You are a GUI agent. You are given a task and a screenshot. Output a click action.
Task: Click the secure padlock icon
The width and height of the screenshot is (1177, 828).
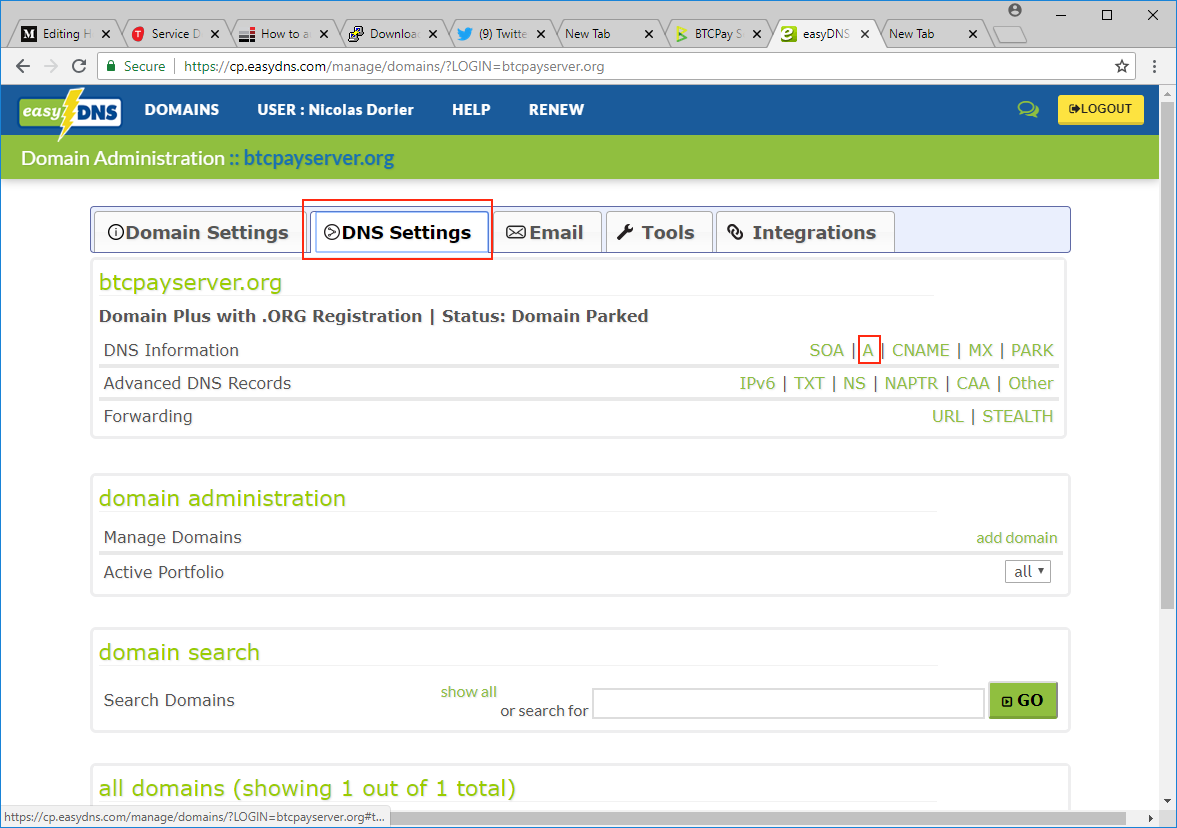111,66
